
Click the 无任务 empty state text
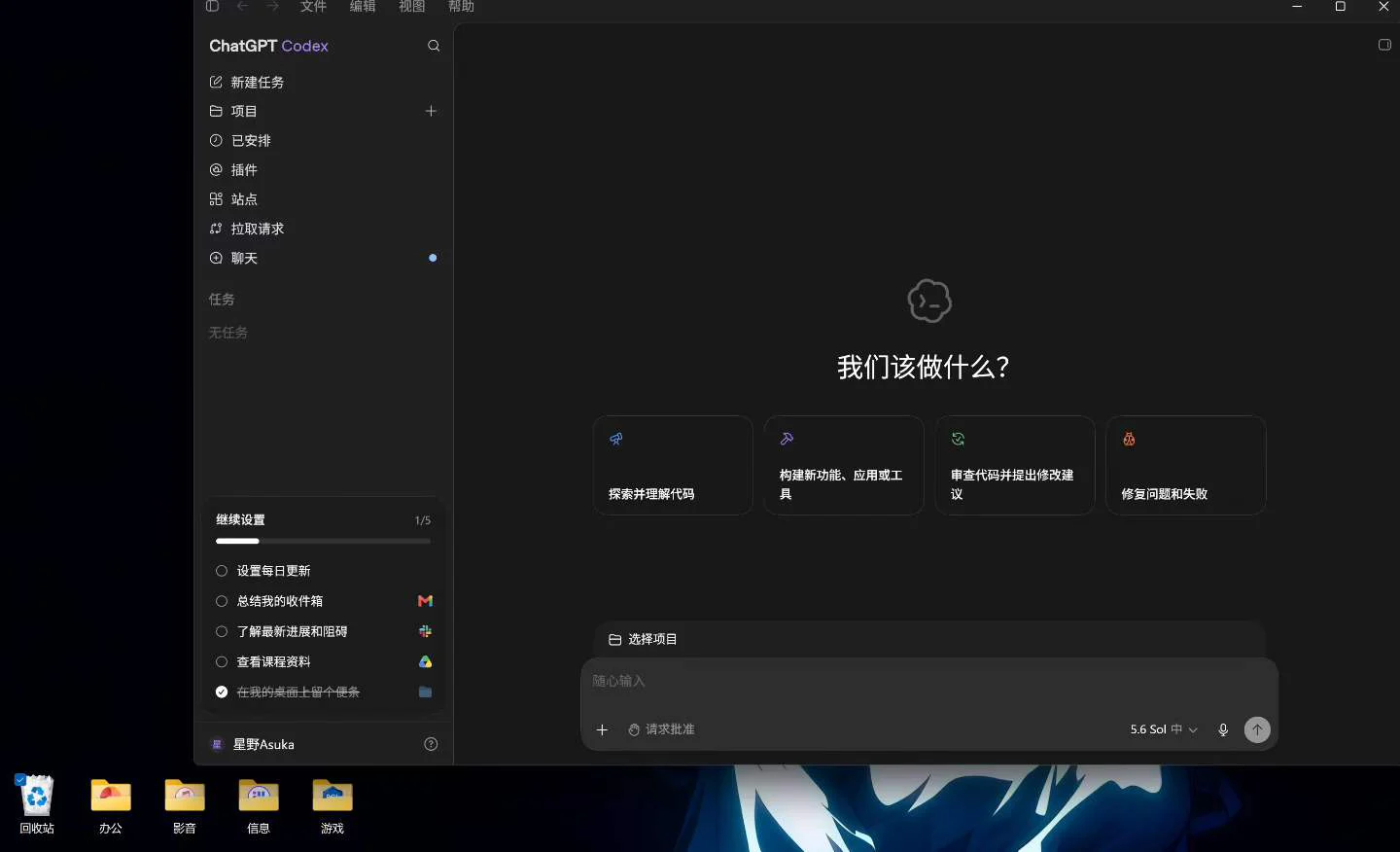(x=228, y=333)
